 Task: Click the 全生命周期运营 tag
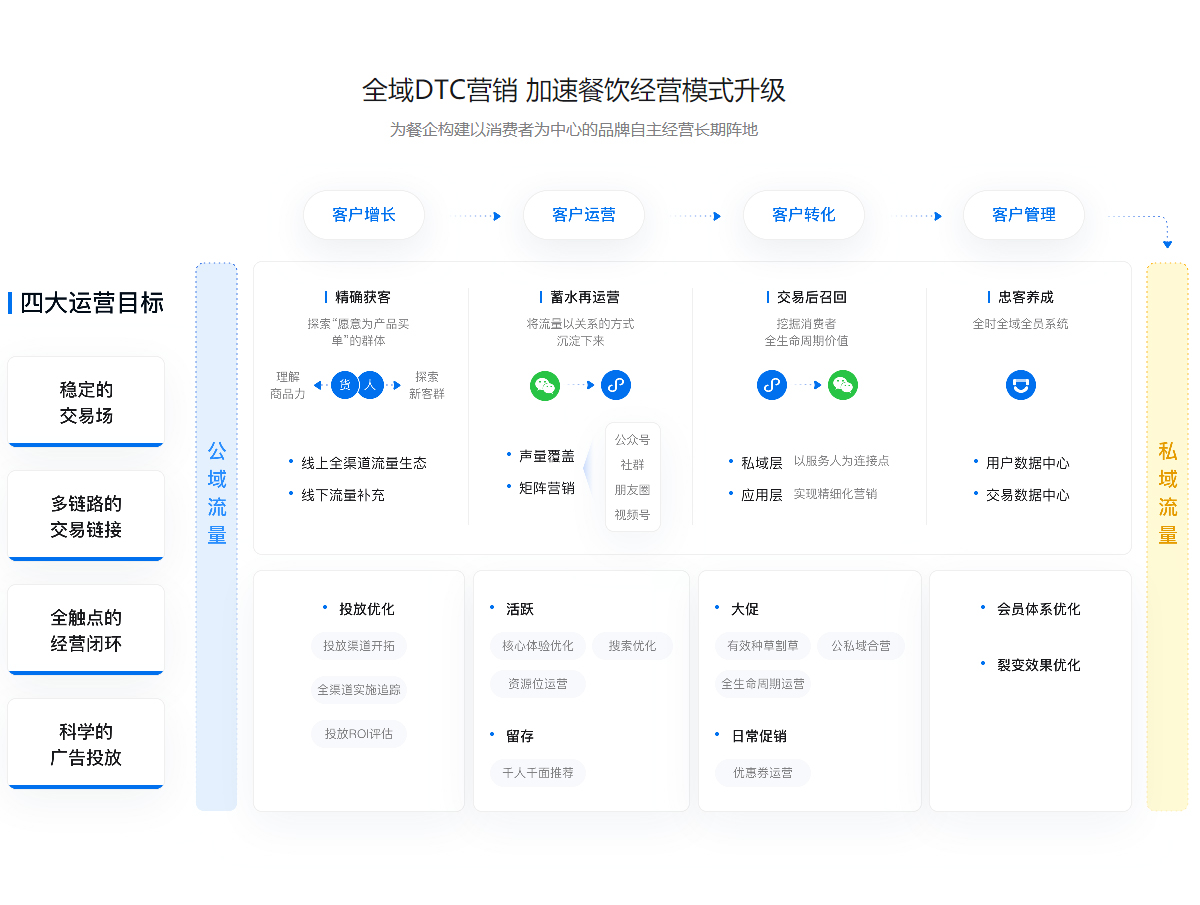(x=763, y=684)
